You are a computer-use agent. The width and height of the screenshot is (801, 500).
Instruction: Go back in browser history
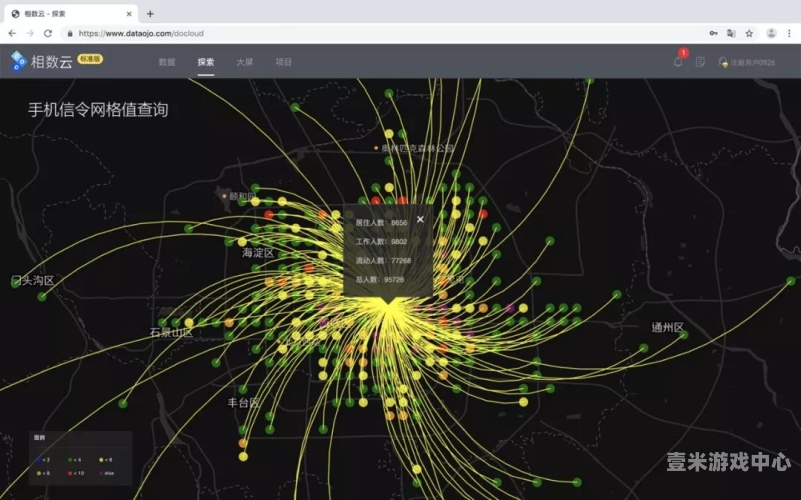coord(12,33)
